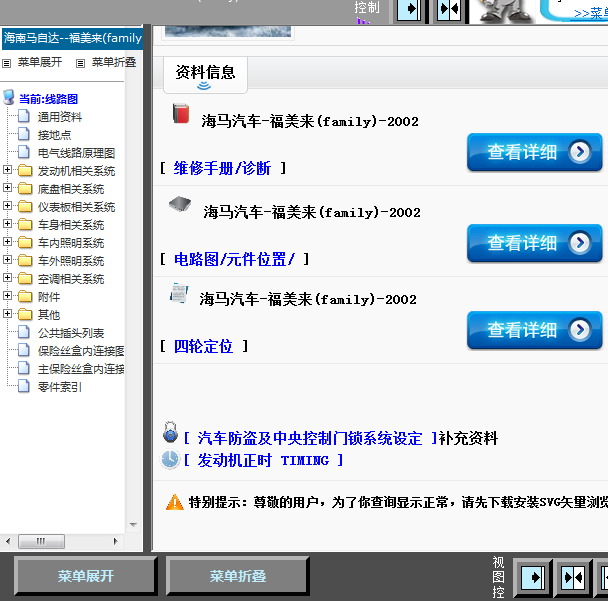This screenshot has height=601, width=608.
Task: Expand the 底盘相关系统 tree node
Action: pyautogui.click(x=7, y=188)
